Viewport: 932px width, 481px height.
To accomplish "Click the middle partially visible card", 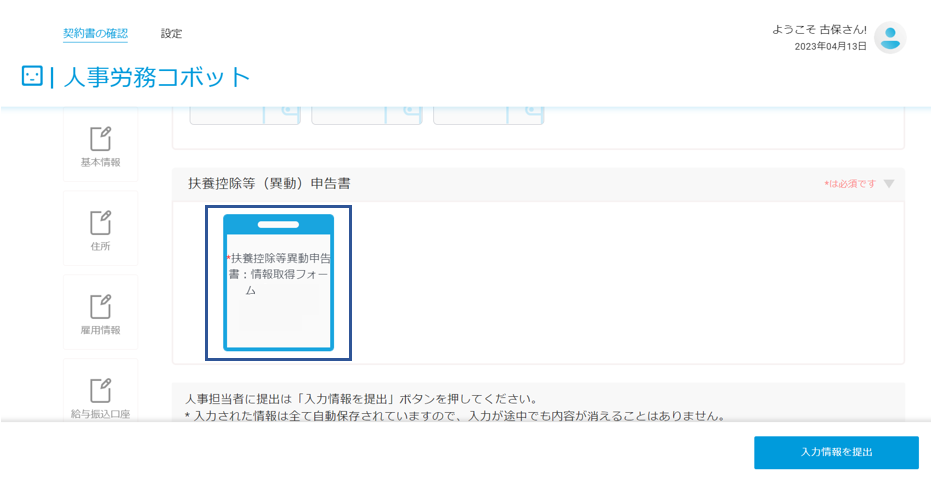I will (367, 114).
